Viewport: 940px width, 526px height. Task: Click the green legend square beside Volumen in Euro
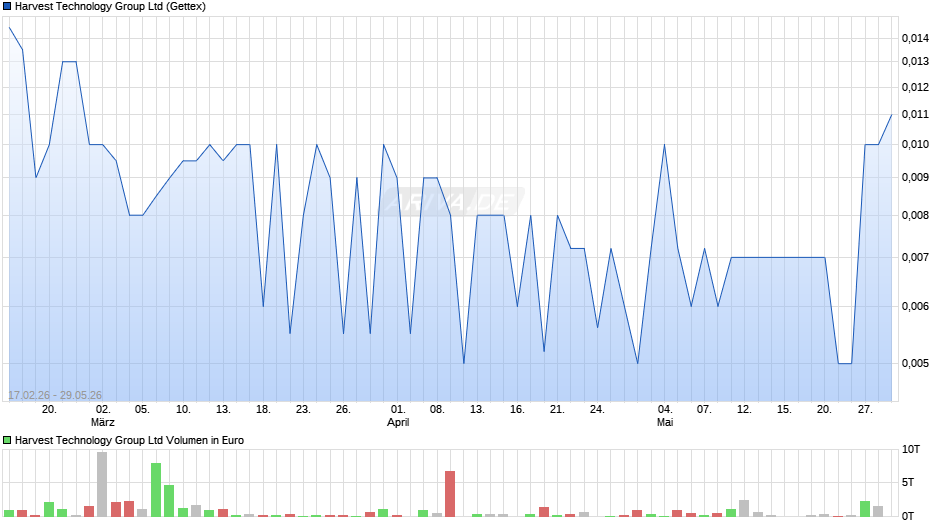click(x=7, y=440)
